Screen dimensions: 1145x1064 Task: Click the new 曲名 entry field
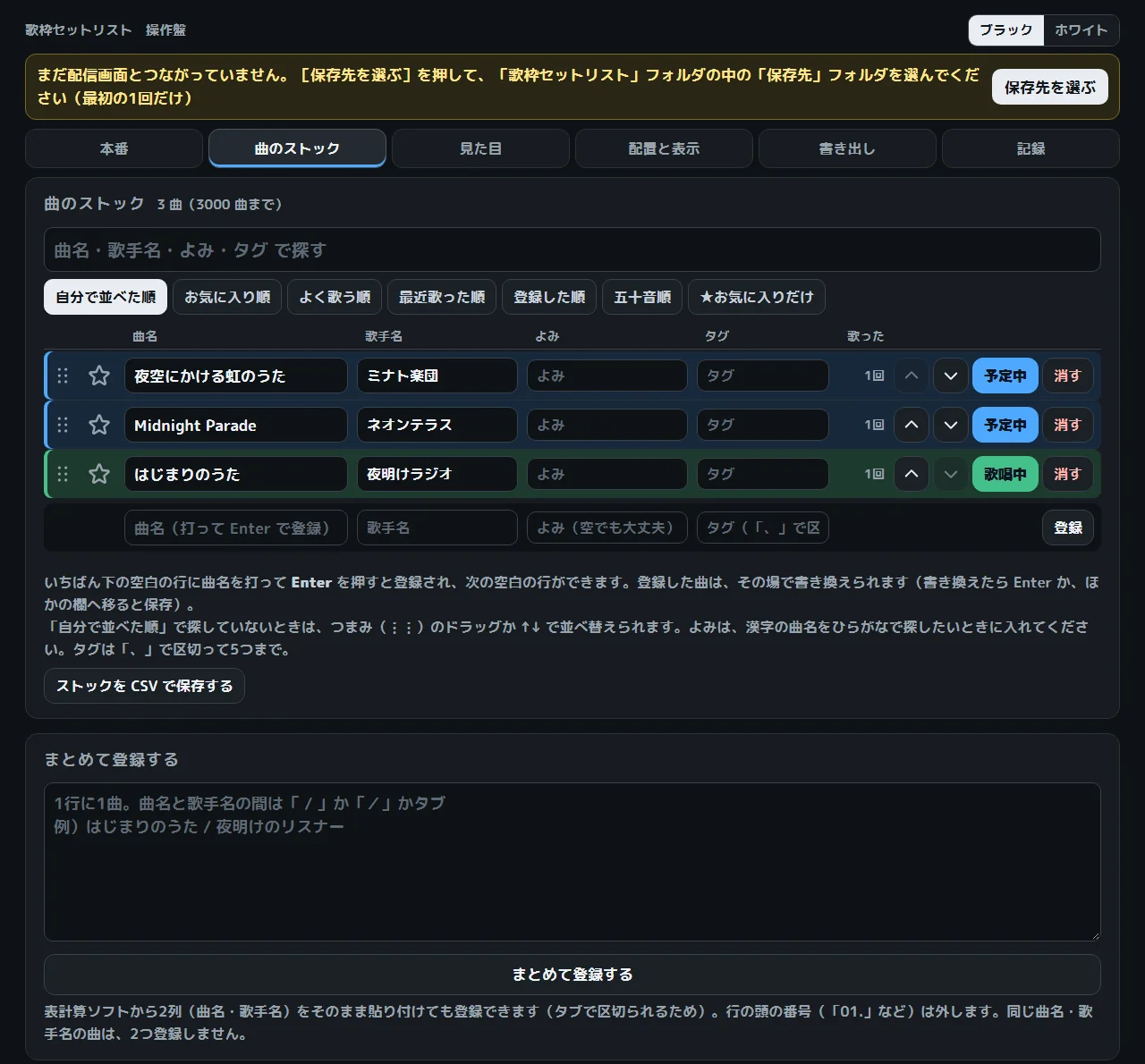pyautogui.click(x=235, y=528)
